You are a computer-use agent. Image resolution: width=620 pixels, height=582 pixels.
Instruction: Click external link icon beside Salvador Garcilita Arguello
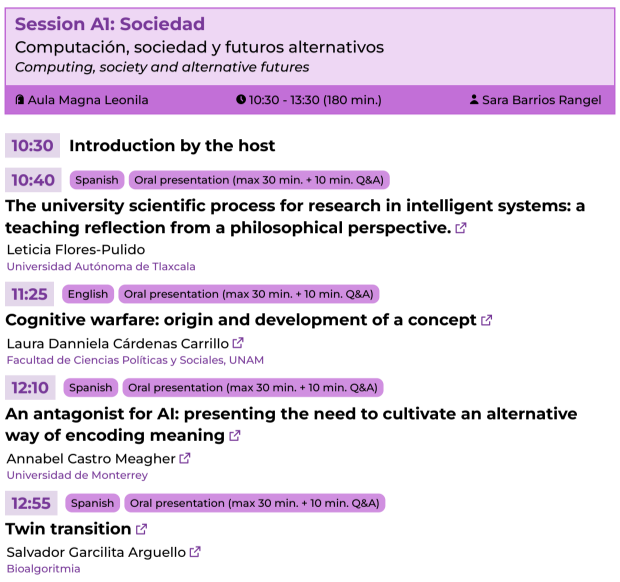tap(195, 551)
